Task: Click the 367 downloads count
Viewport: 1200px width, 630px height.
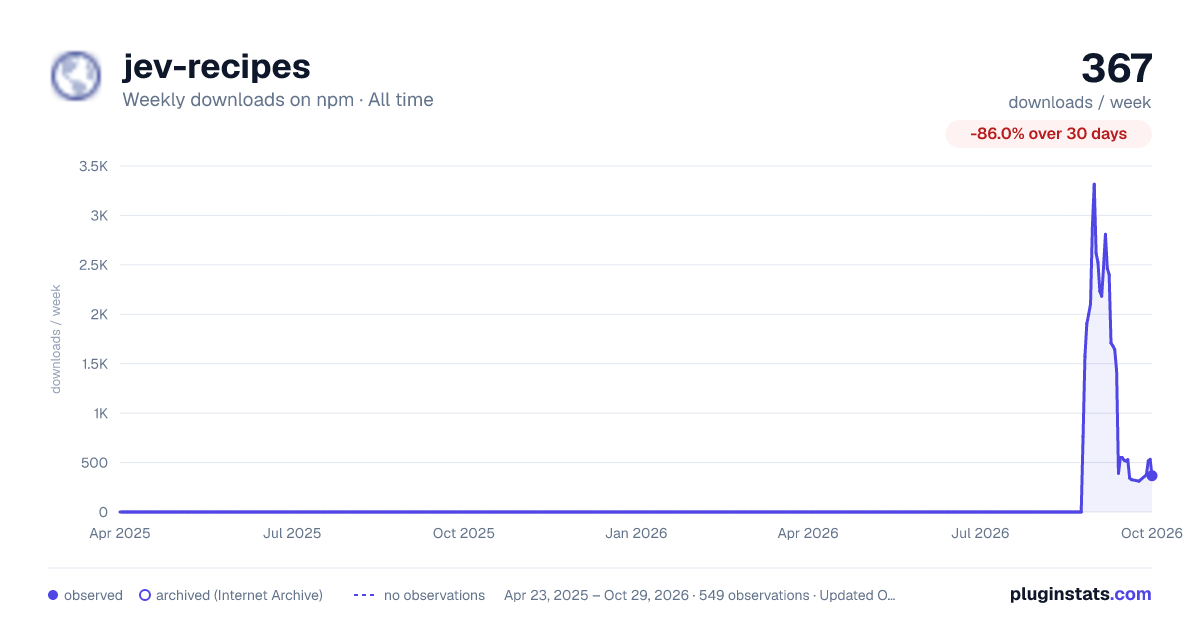Action: 1117,68
